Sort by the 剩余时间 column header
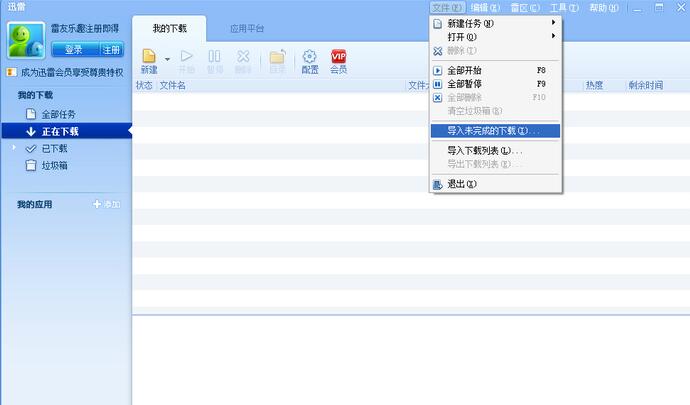Screen dimensions: 690x405 [646, 85]
